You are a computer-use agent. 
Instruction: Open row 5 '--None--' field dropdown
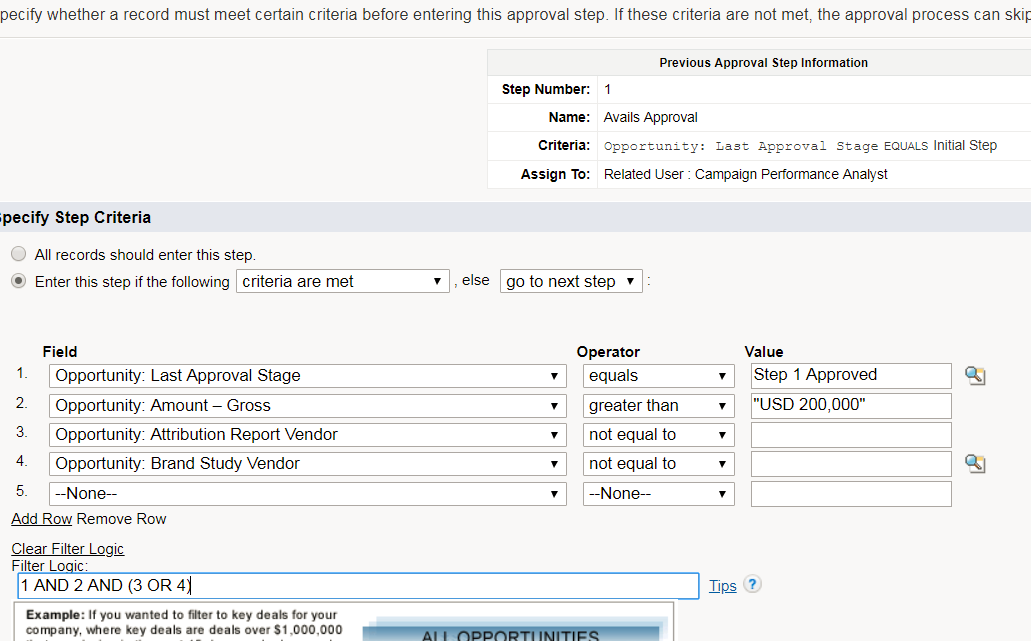308,494
